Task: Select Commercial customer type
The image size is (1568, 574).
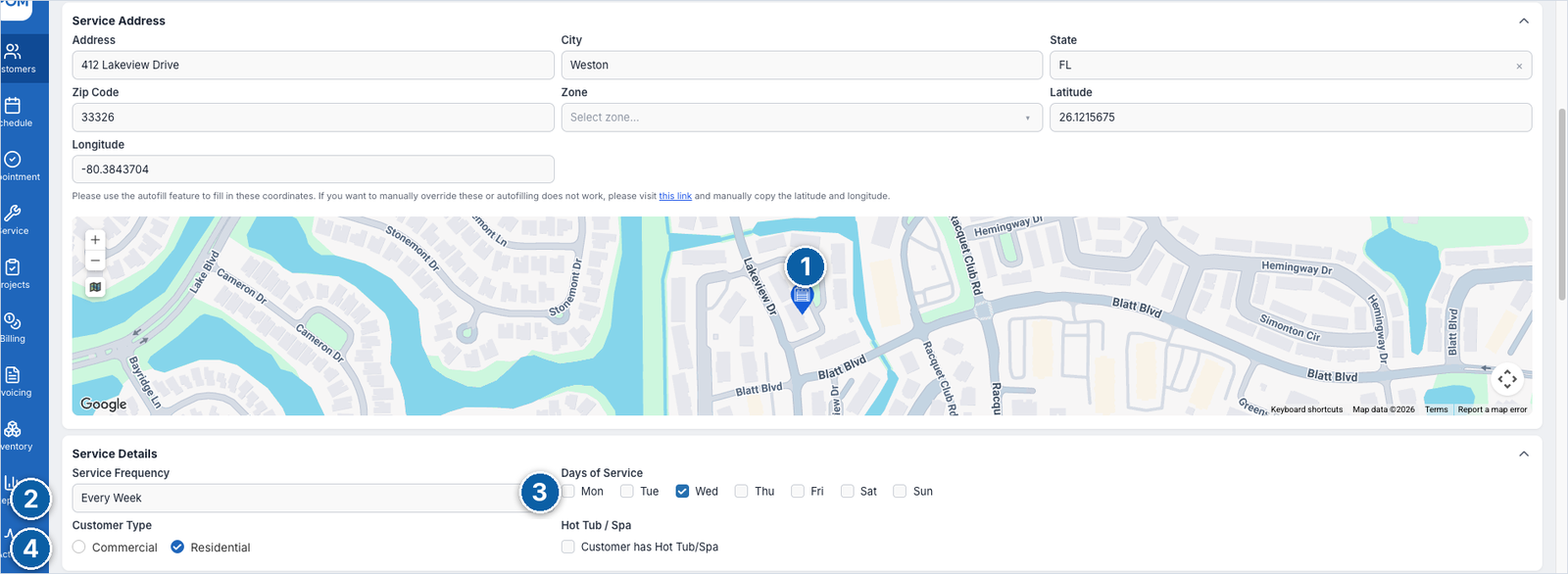Action: pyautogui.click(x=79, y=547)
